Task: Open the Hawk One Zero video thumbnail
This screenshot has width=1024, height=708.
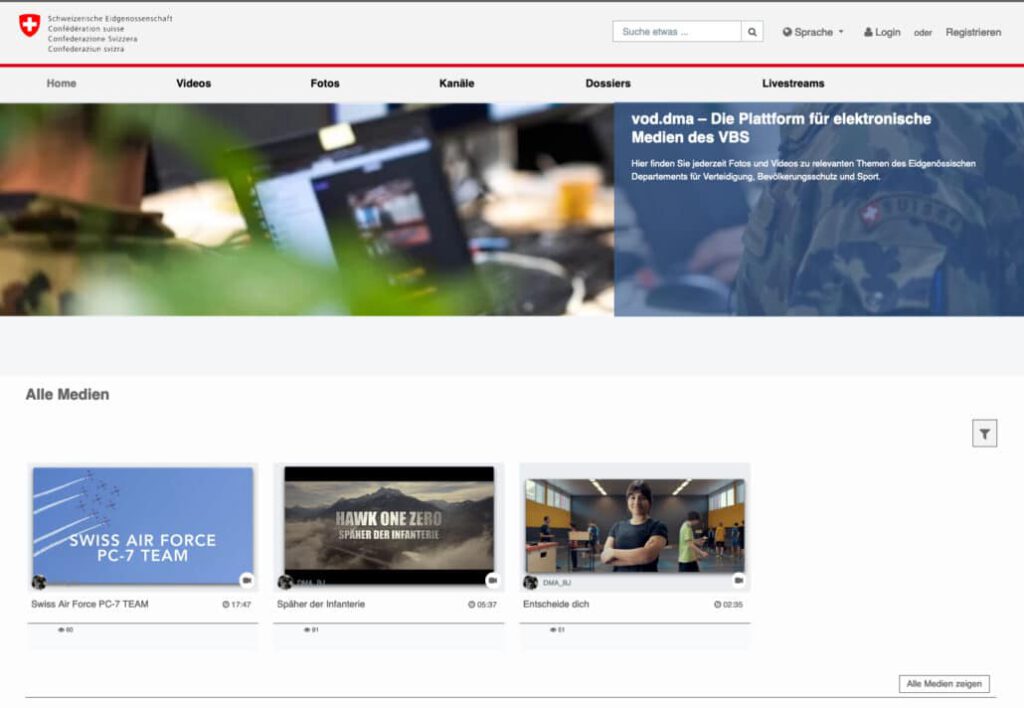Action: pos(386,522)
